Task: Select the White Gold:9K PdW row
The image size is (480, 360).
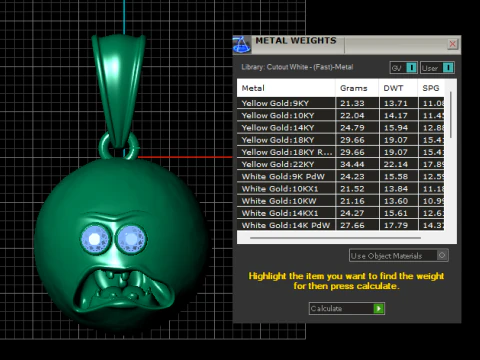Action: [340, 176]
